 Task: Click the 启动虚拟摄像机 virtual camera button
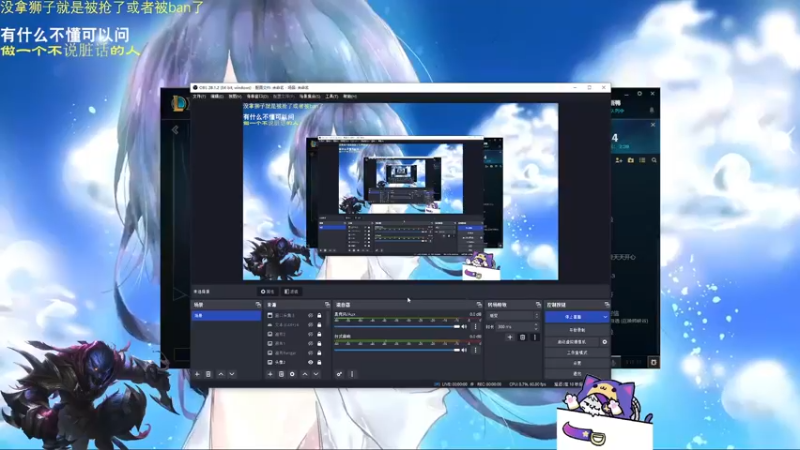(572, 342)
